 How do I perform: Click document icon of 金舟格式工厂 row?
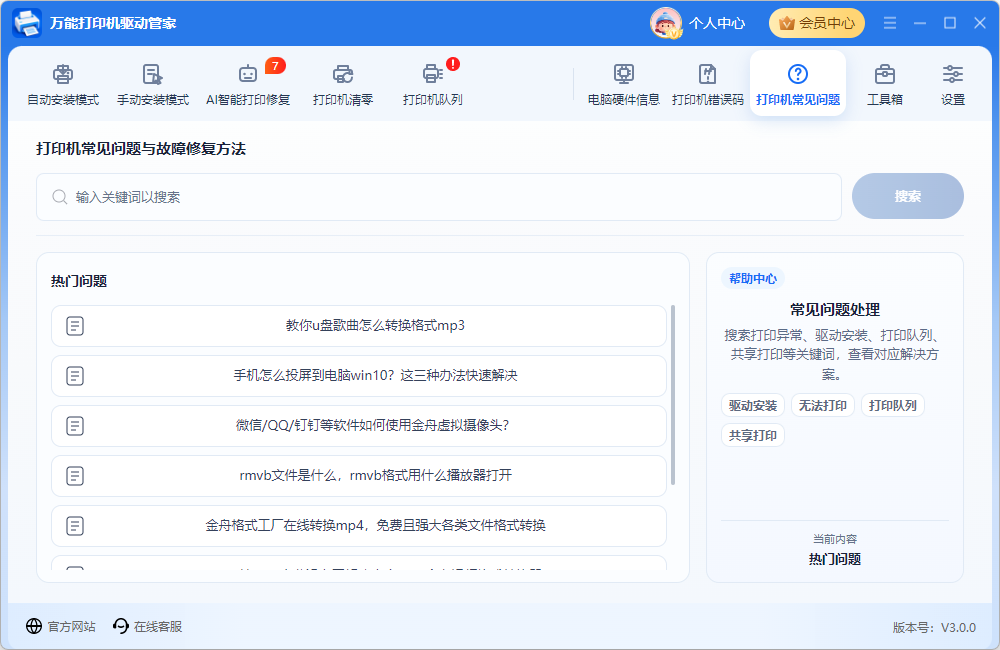(75, 526)
